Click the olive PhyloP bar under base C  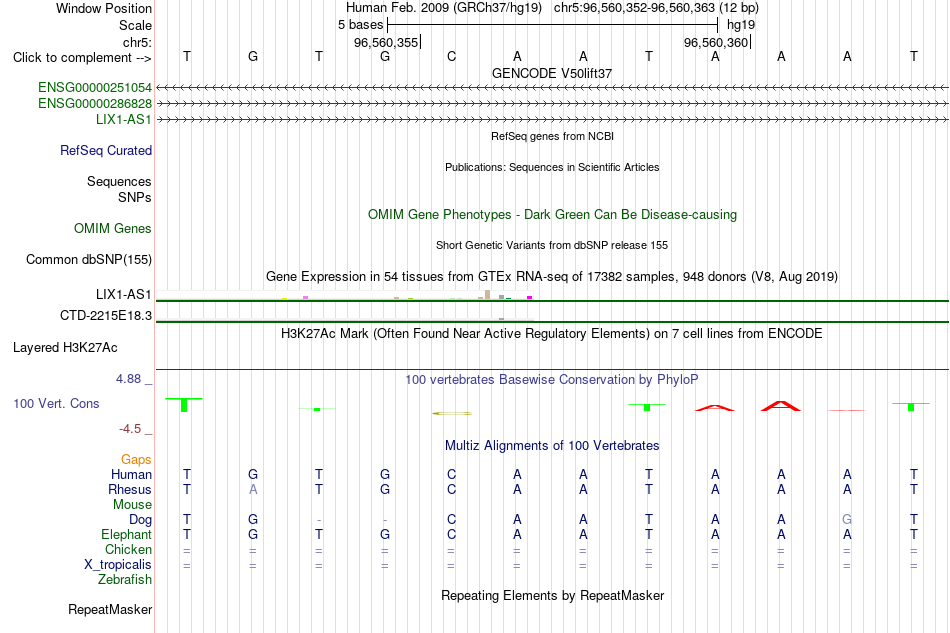coord(452,413)
